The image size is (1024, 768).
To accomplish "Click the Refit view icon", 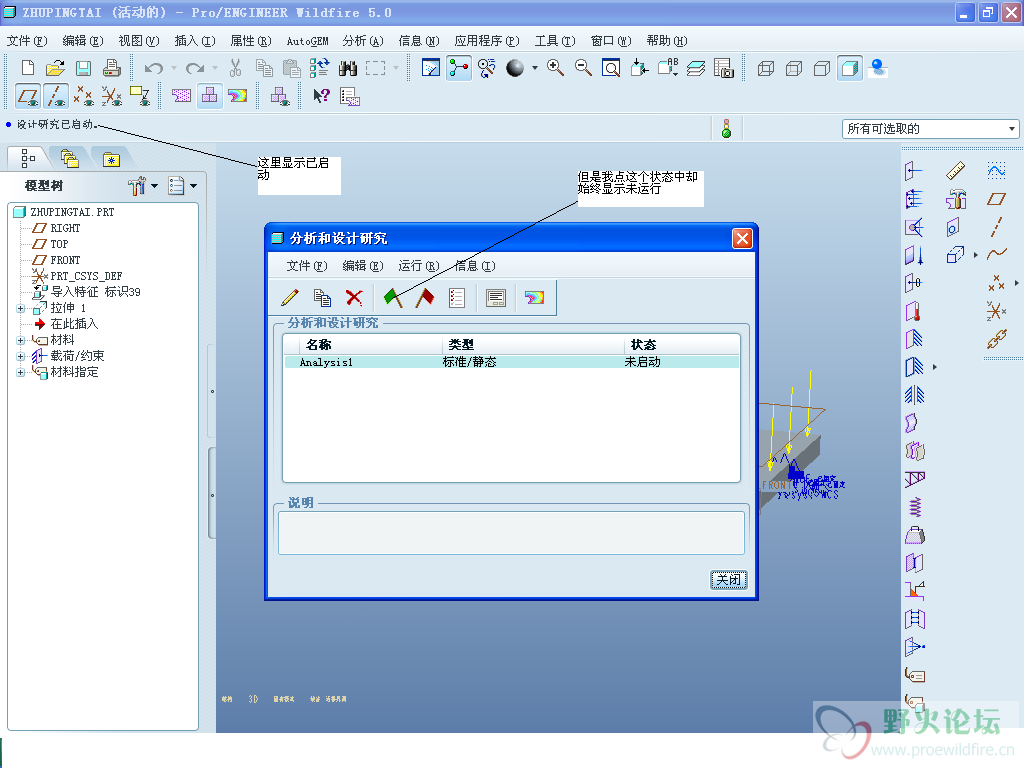I will point(611,68).
